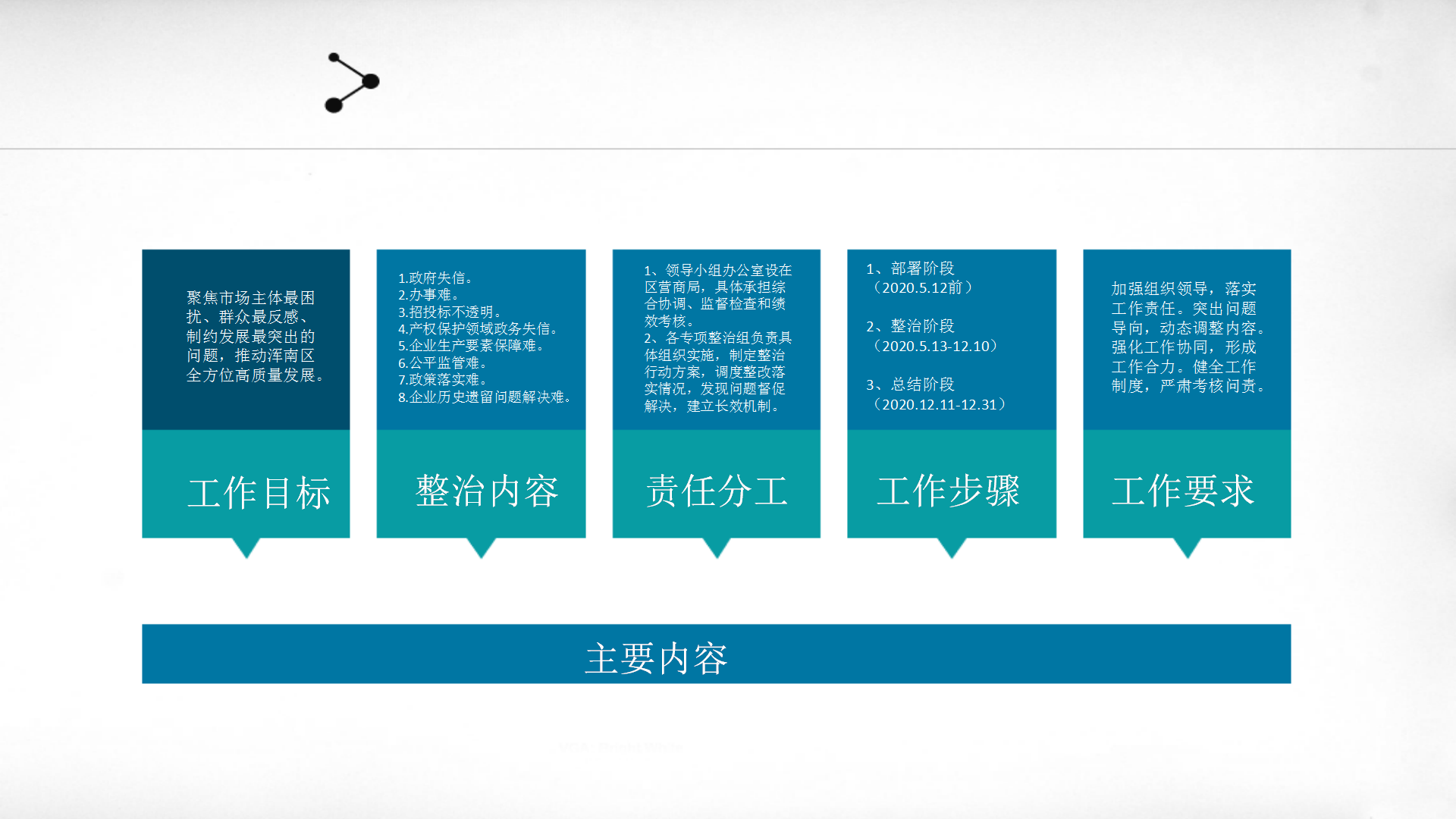Click the share-node icon at top
Image resolution: width=1456 pixels, height=819 pixels.
tap(352, 83)
